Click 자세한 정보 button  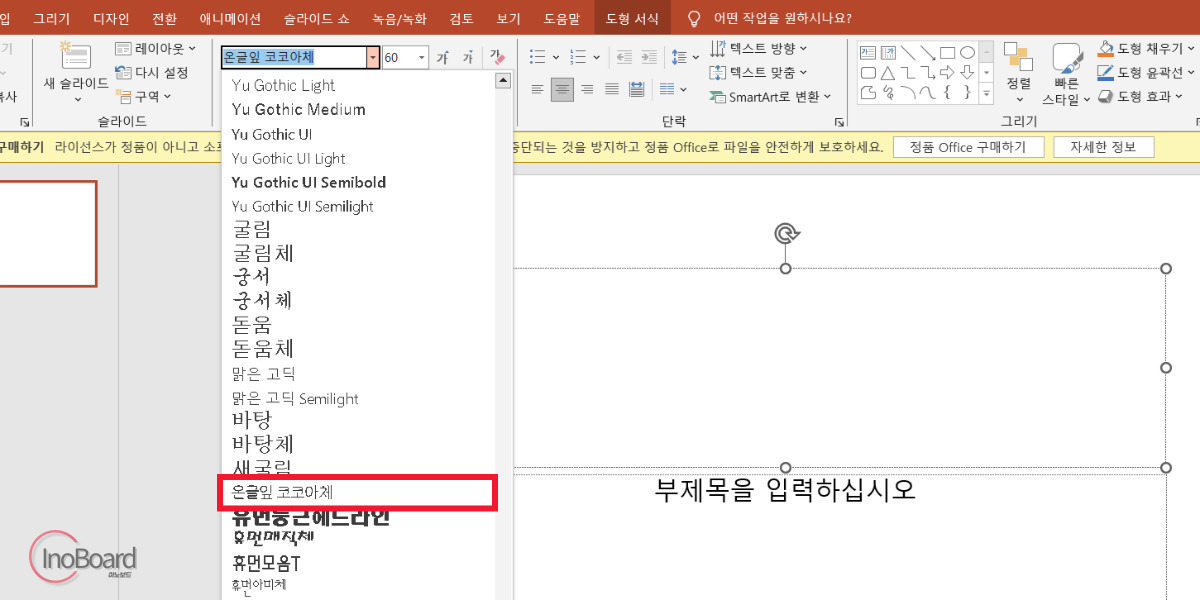pyautogui.click(x=1103, y=147)
